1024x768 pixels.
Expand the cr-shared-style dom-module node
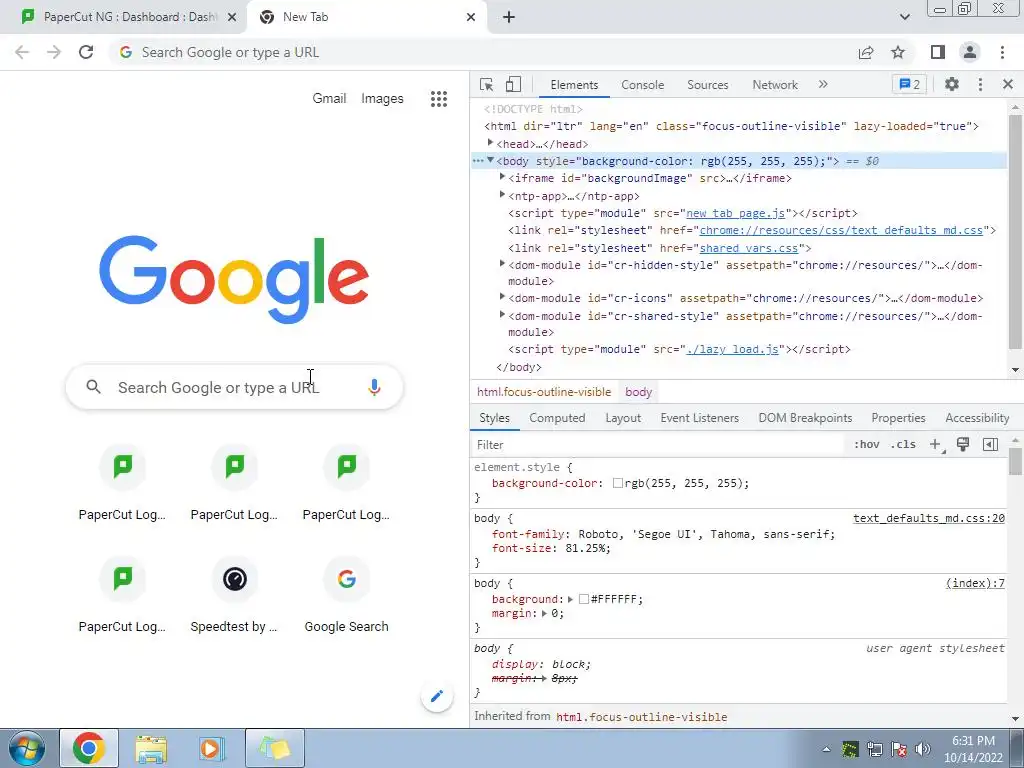coord(502,315)
